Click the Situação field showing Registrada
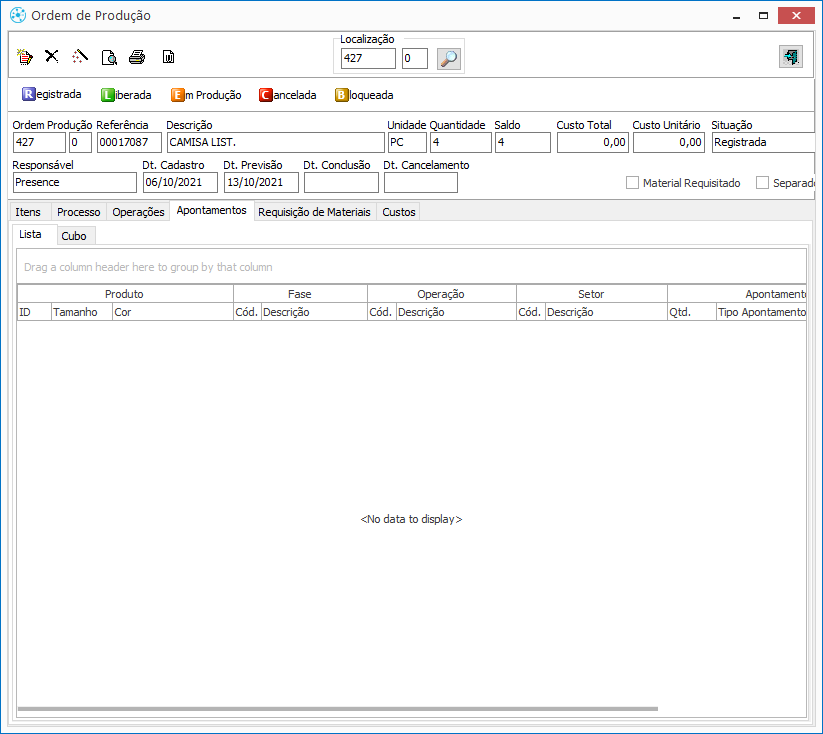The width and height of the screenshot is (823, 734). pyautogui.click(x=764, y=142)
